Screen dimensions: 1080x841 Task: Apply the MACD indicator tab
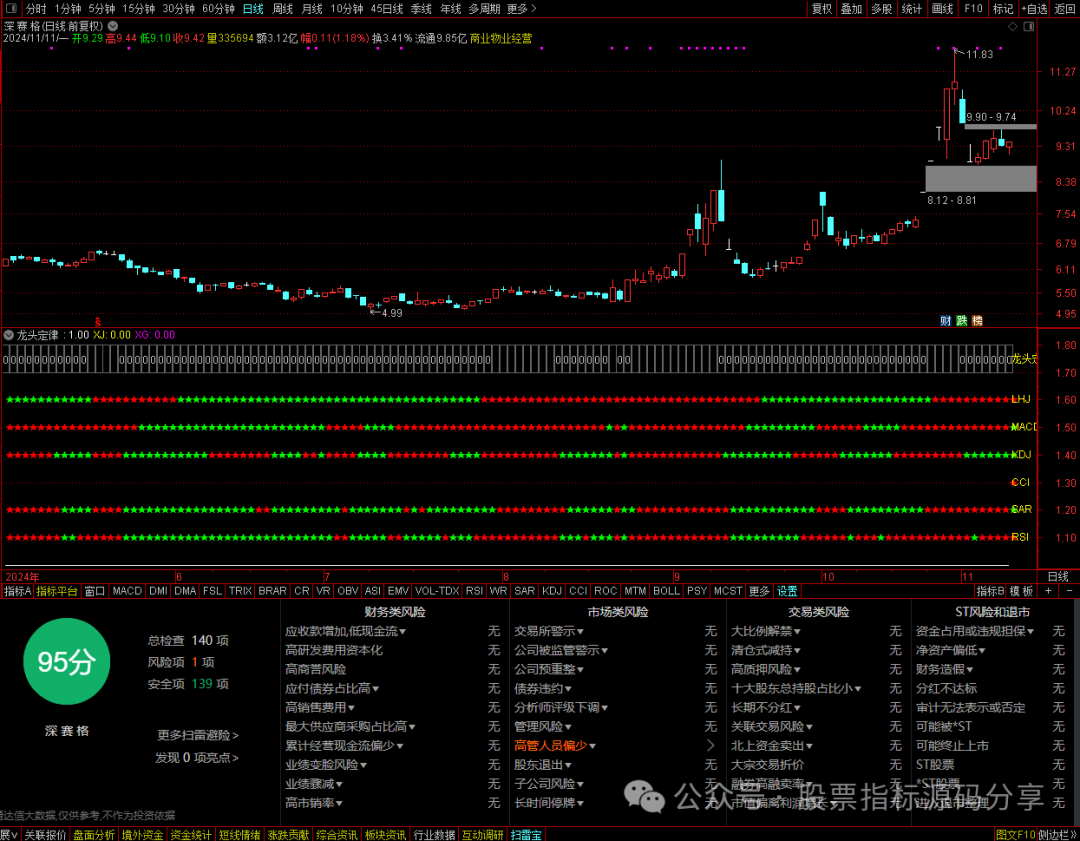127,591
